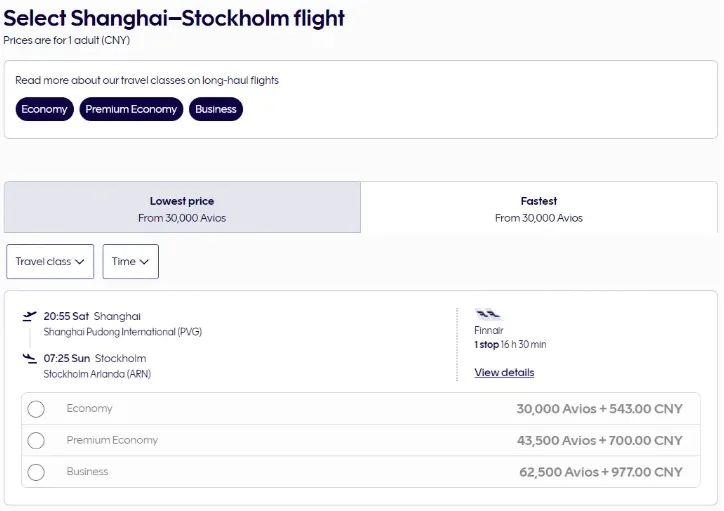Viewport: 724px width, 511px height.
Task: Click the arrival plane landing icon
Action: pos(29,358)
